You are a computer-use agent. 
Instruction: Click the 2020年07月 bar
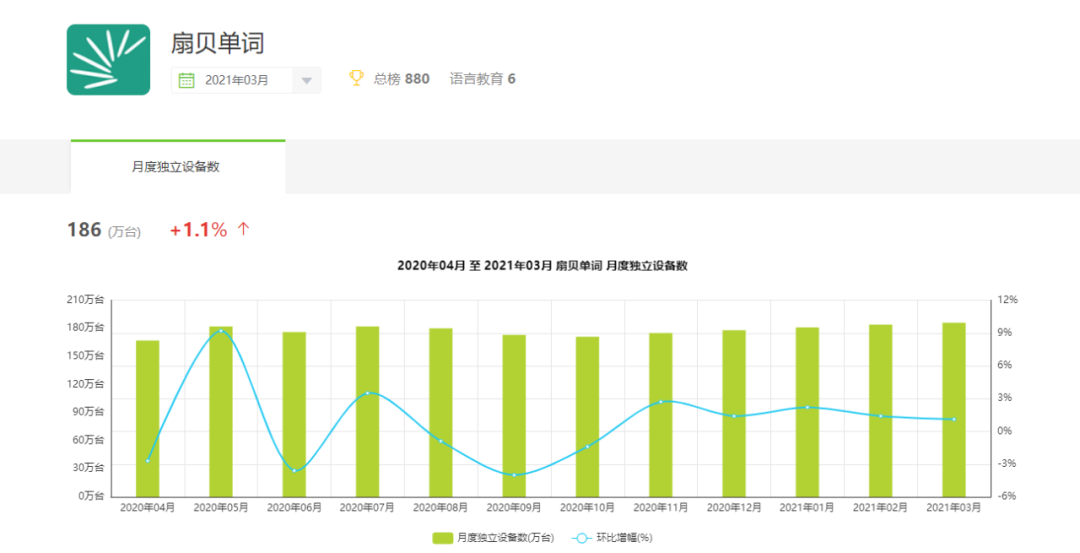pyautogui.click(x=368, y=411)
